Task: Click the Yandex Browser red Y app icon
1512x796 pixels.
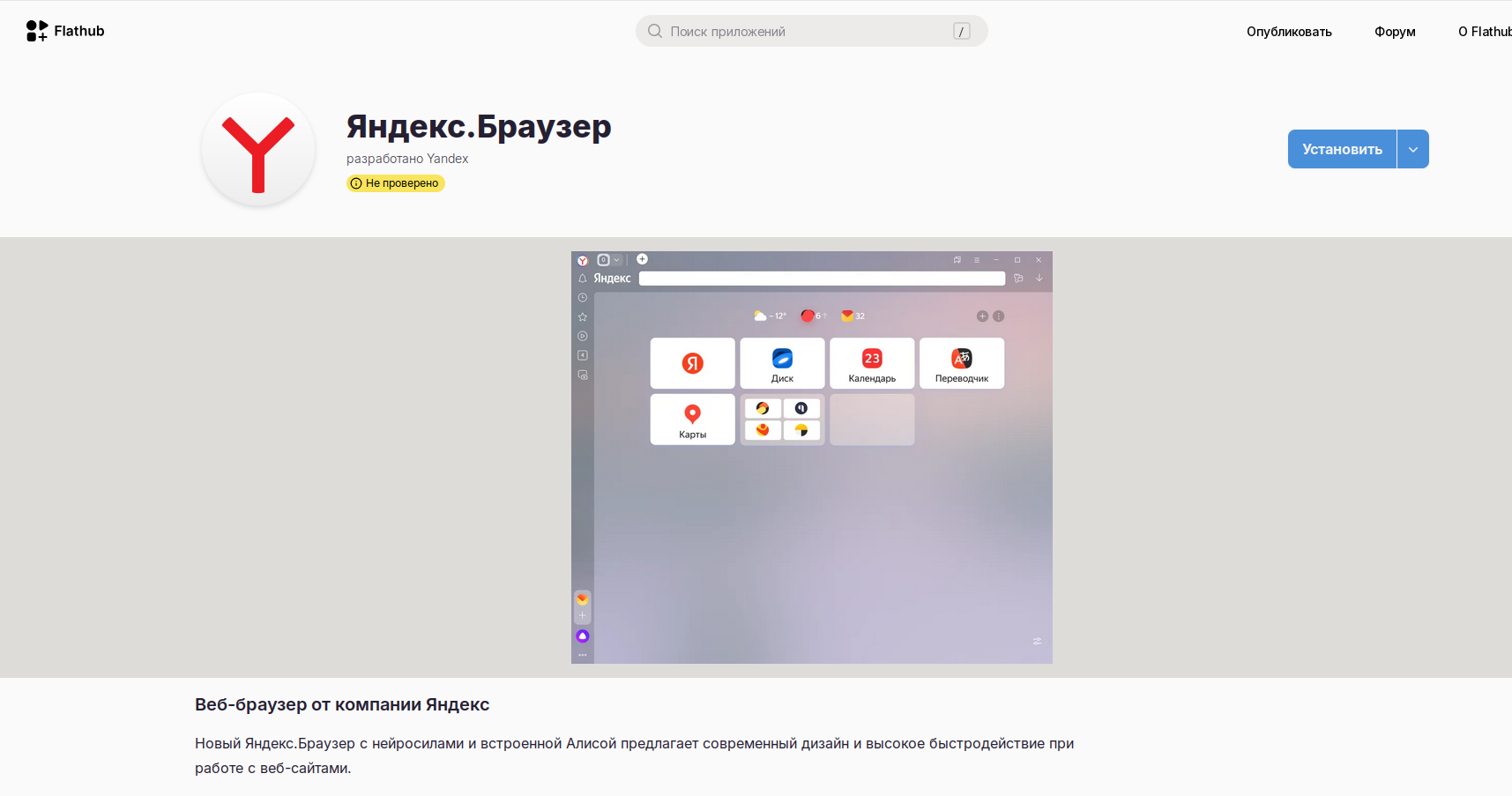Action: click(258, 150)
